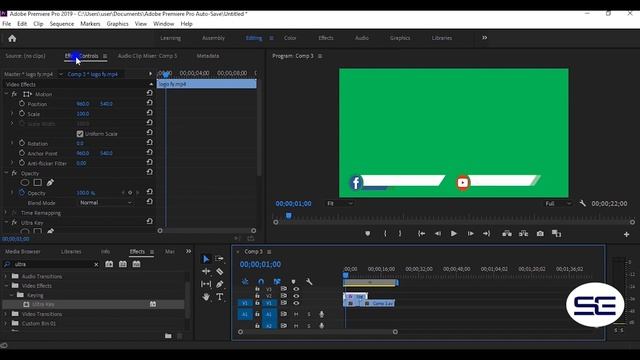Create 4-point polygon mask under Opacity
Screen dimensions: 640x360
[x=38, y=182]
